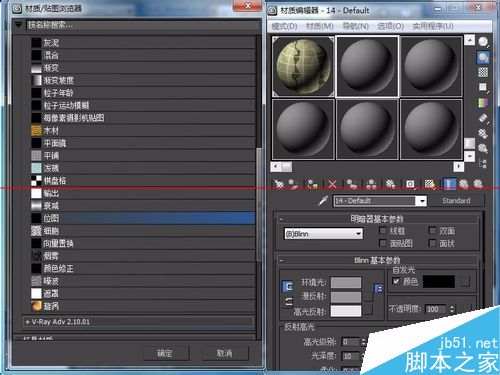500x375 pixels.
Task: Click the Go Forward to Sibling icon
Action: pyautogui.click(x=478, y=184)
